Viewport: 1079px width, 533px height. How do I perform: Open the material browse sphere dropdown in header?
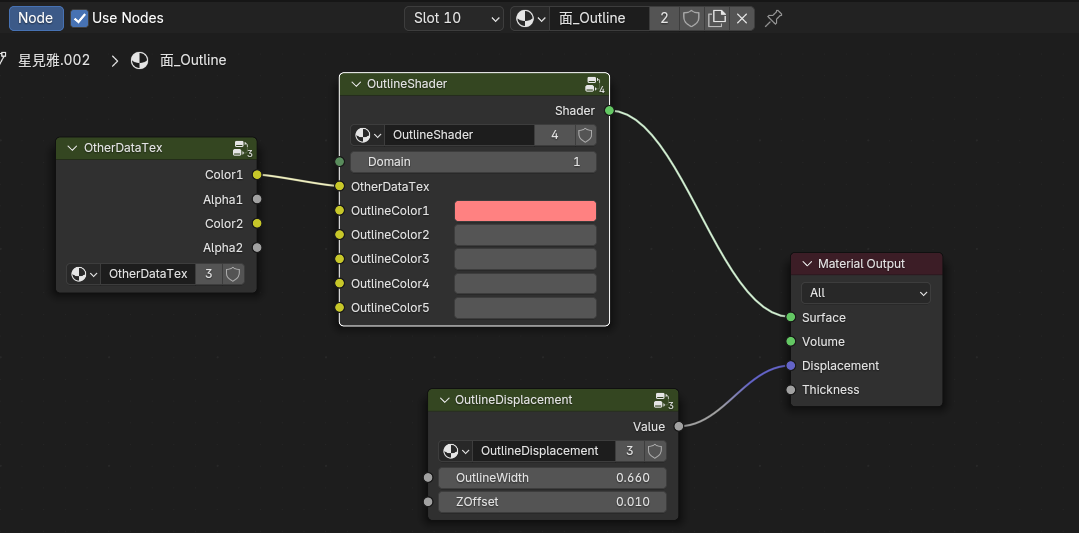tap(530, 18)
